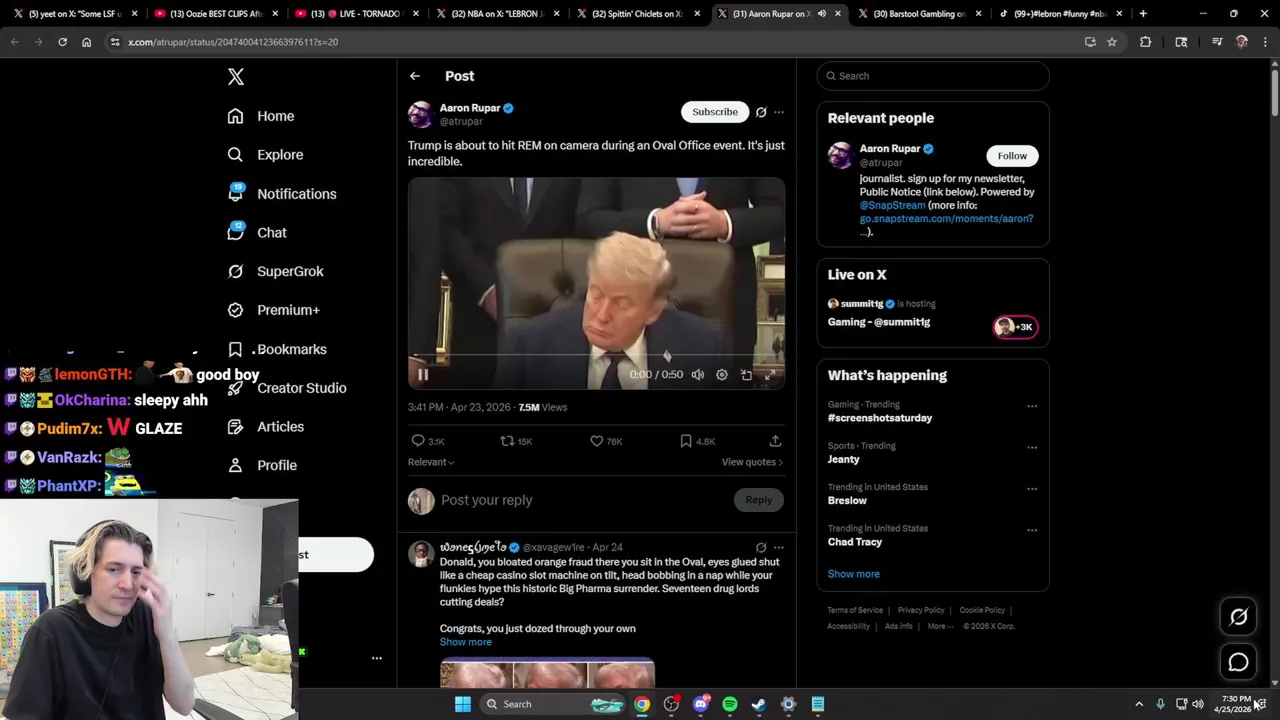Open Articles in the sidebar
Viewport: 1280px width, 720px height.
[265, 427]
